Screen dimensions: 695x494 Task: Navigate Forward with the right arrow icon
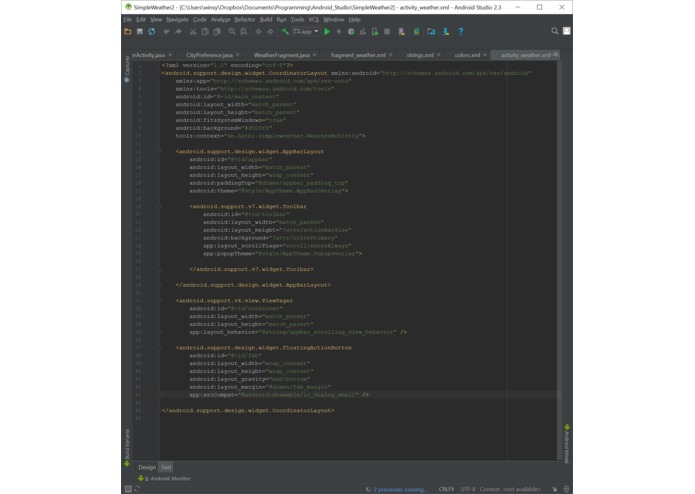click(270, 31)
